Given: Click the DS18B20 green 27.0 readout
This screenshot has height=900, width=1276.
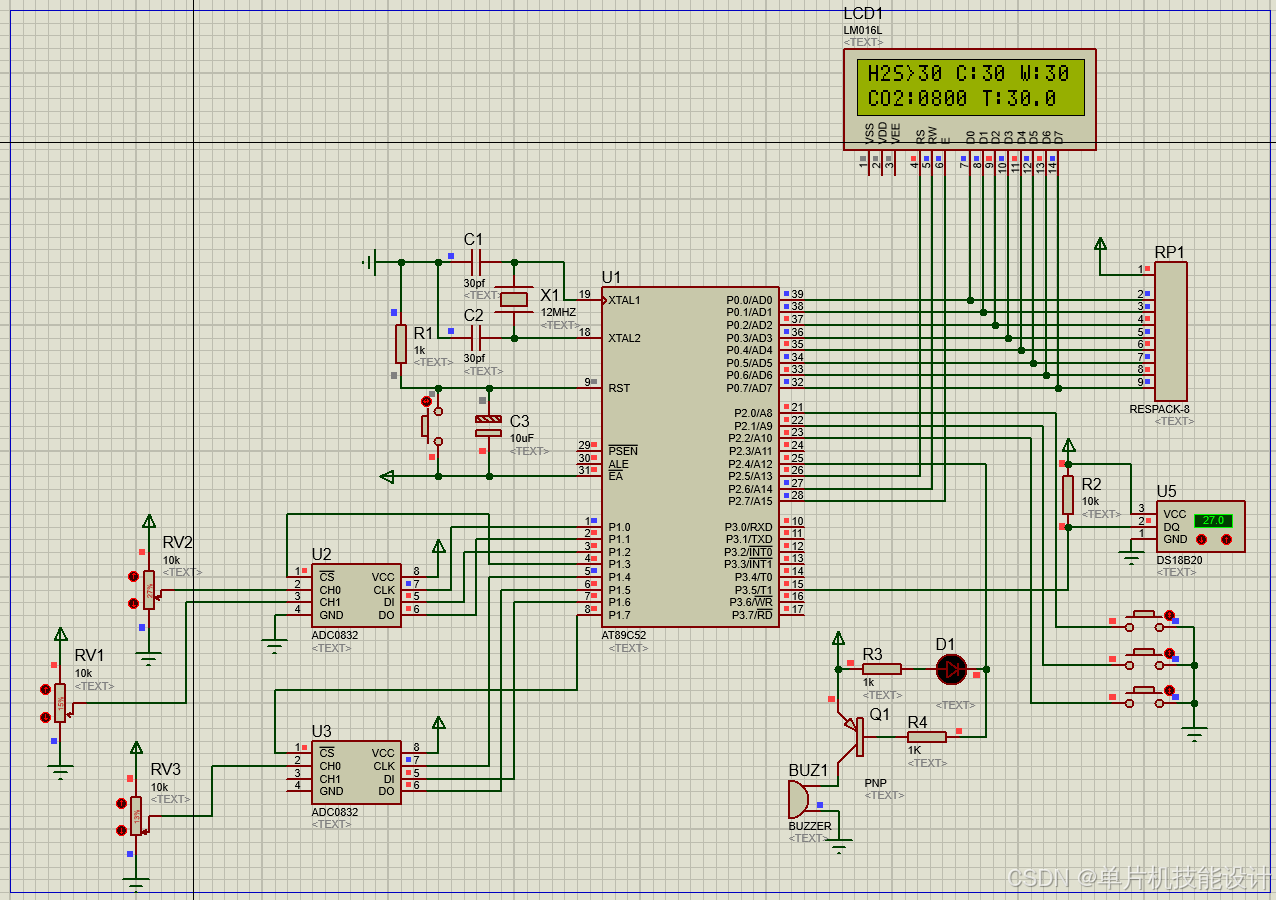Looking at the screenshot, I should 1213,521.
